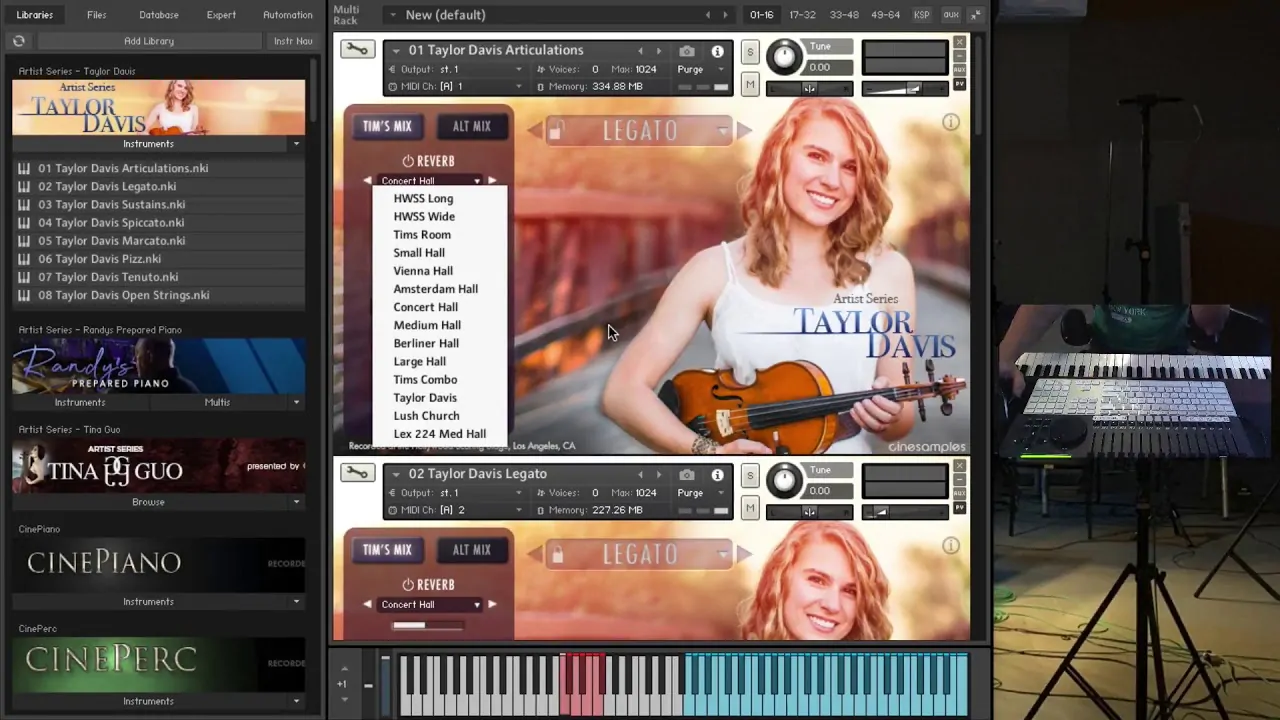Open the wrench edit icon for Articulations instrument
1280x720 pixels.
coord(357,50)
